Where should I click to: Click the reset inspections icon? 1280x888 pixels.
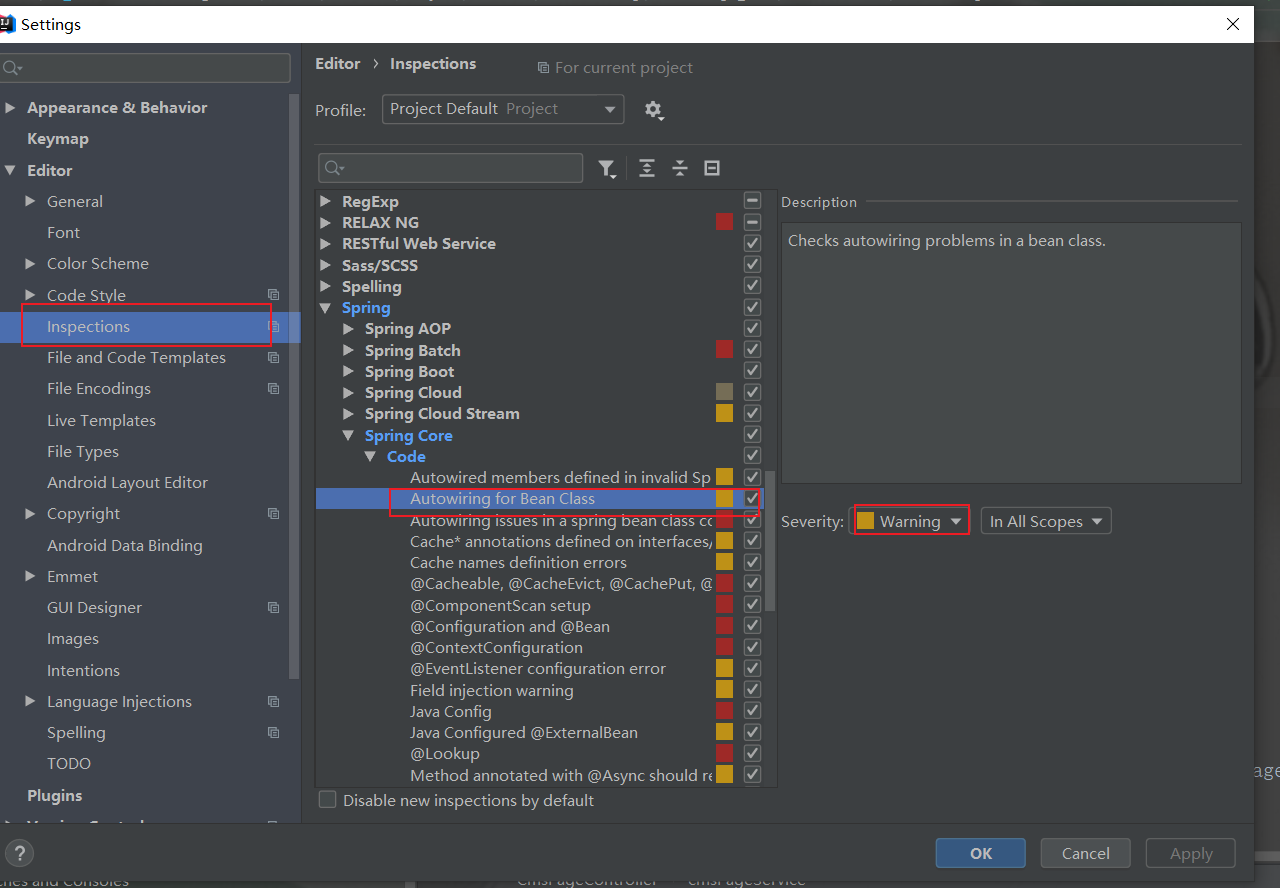pyautogui.click(x=711, y=168)
